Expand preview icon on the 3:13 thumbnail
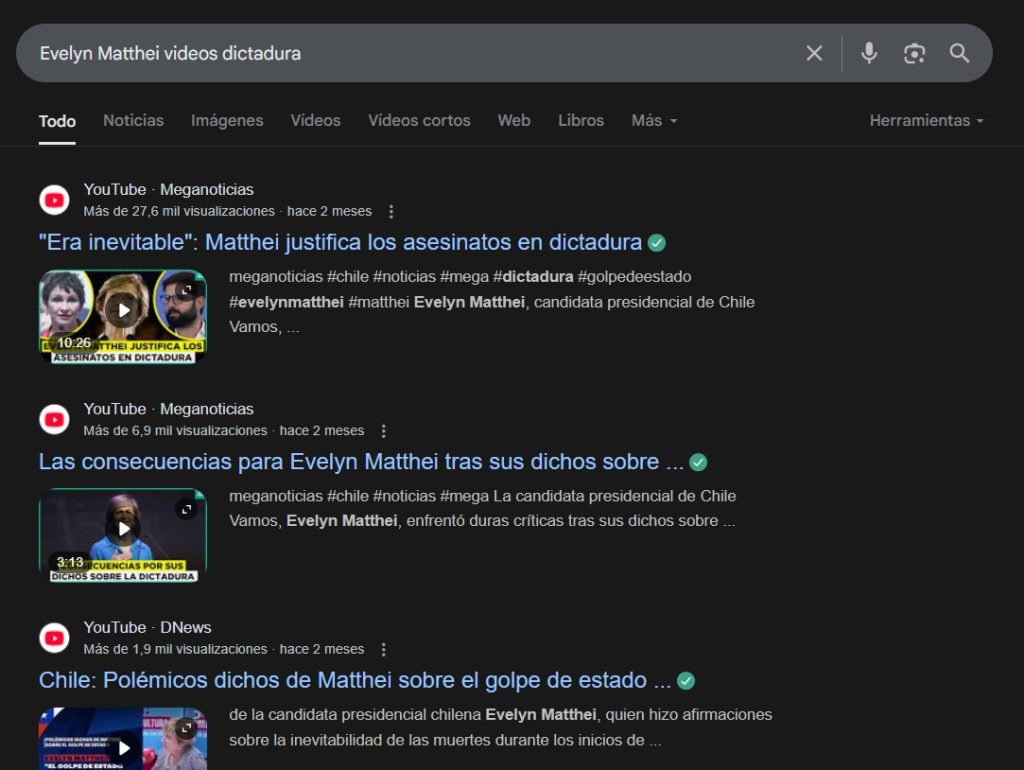The height and width of the screenshot is (770, 1024). [x=187, y=509]
